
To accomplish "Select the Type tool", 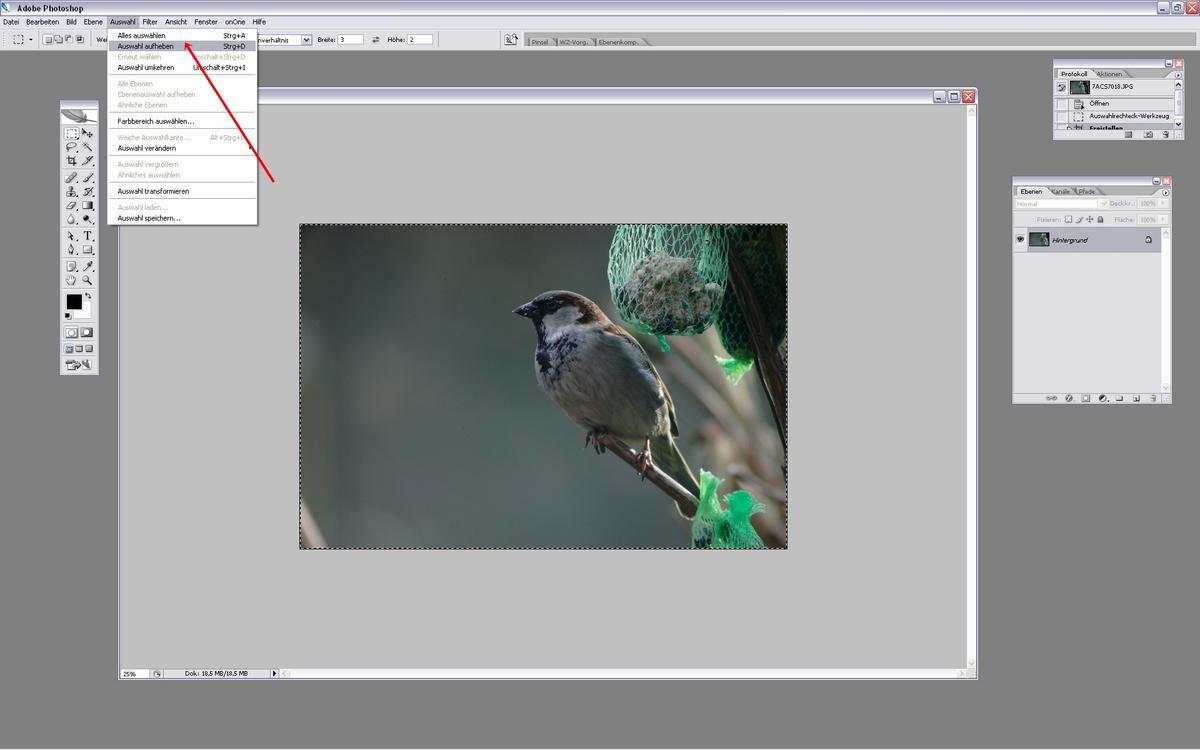I will [x=88, y=236].
